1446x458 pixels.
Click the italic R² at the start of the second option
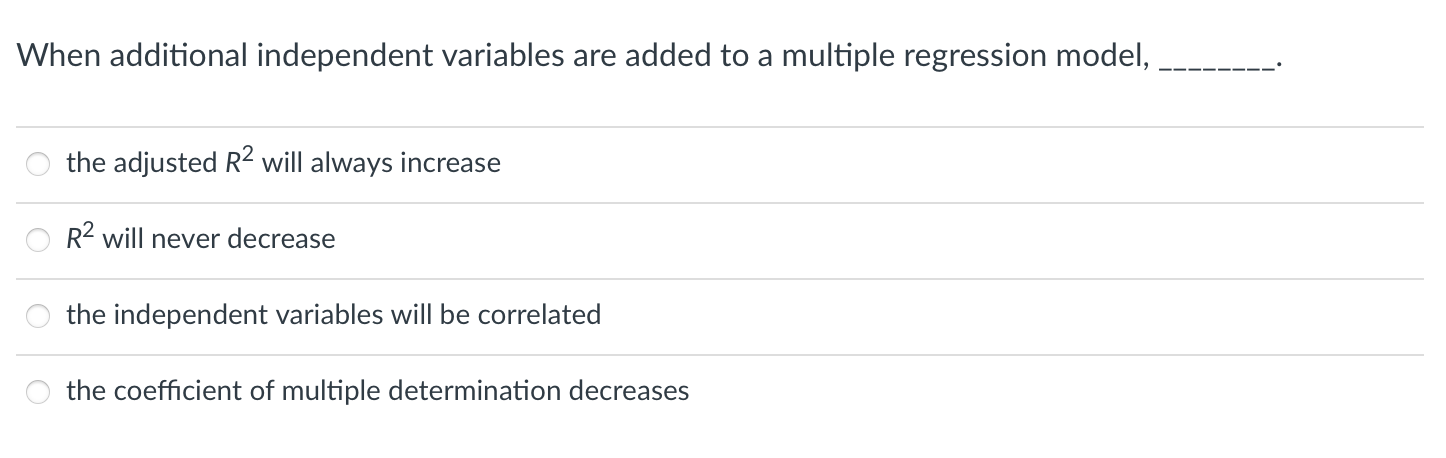(82, 238)
